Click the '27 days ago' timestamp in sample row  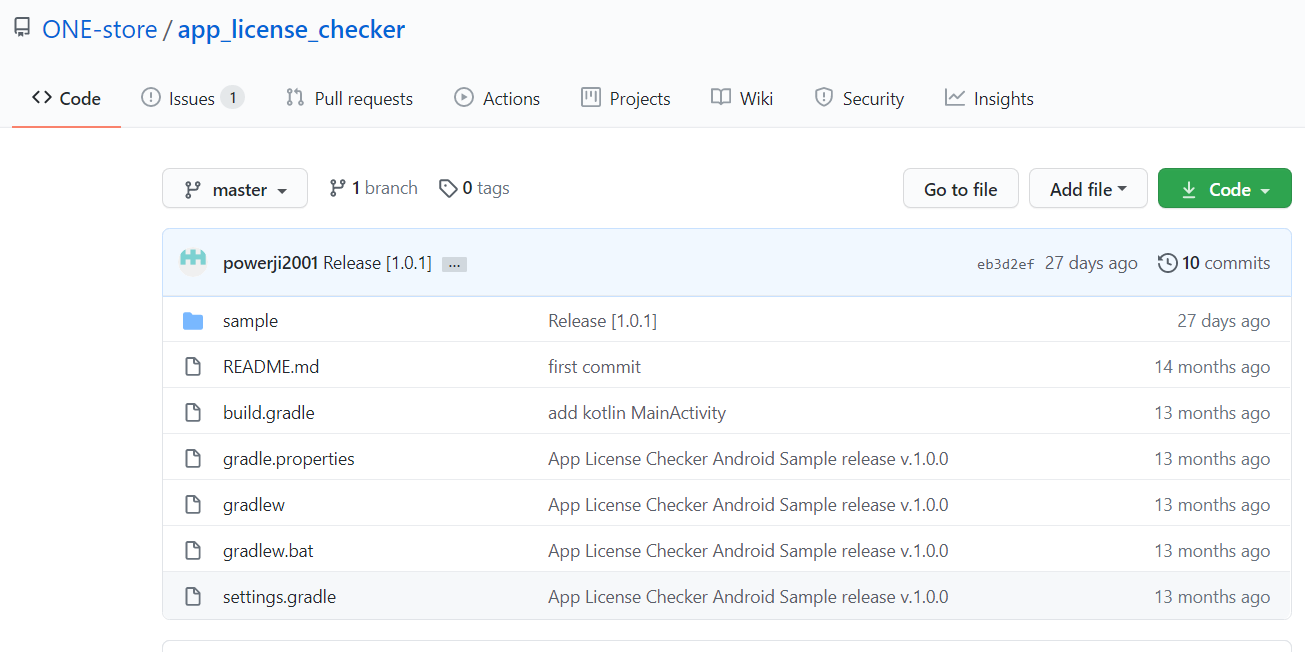click(x=1224, y=321)
